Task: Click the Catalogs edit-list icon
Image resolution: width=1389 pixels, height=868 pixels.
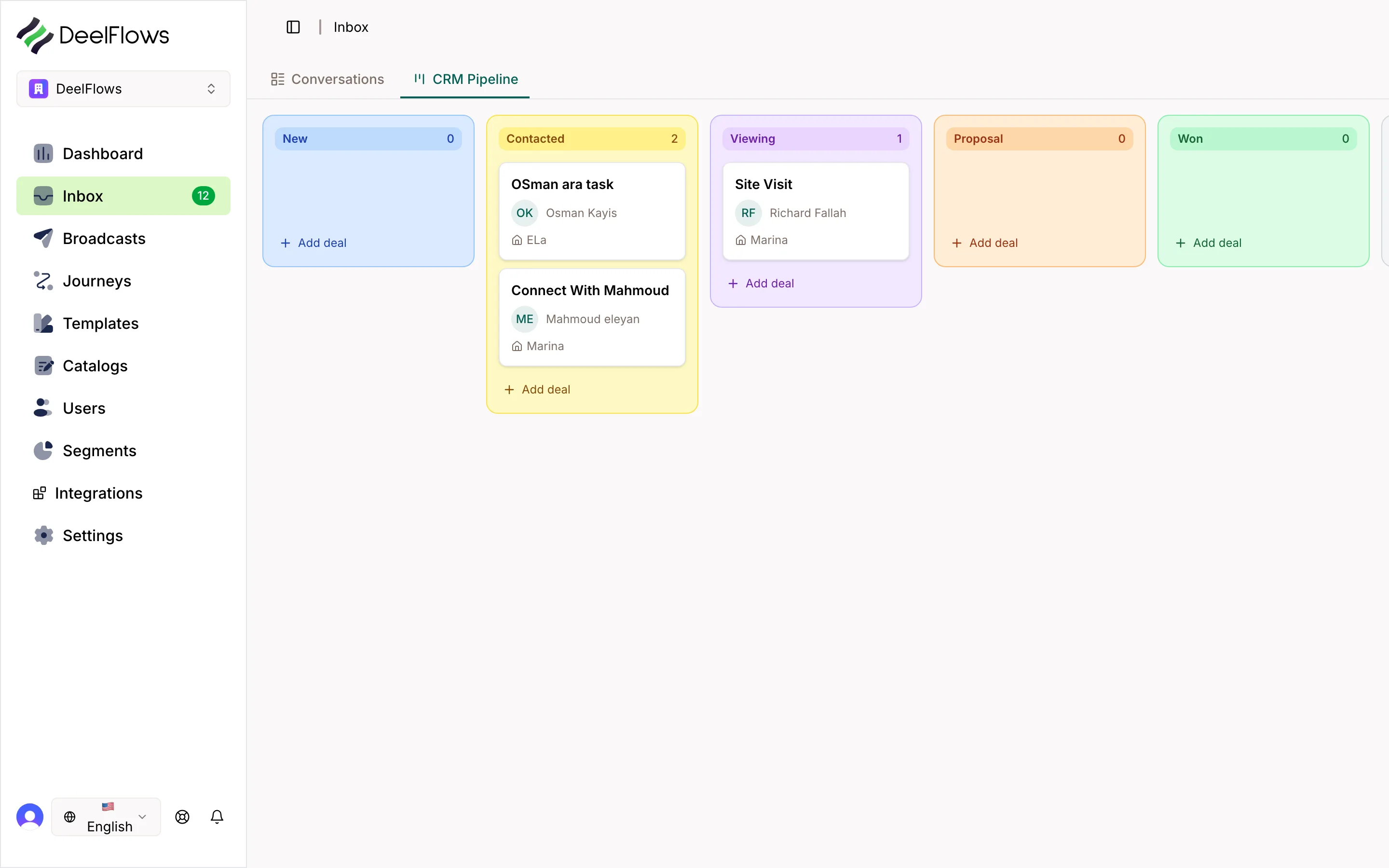Action: click(43, 366)
